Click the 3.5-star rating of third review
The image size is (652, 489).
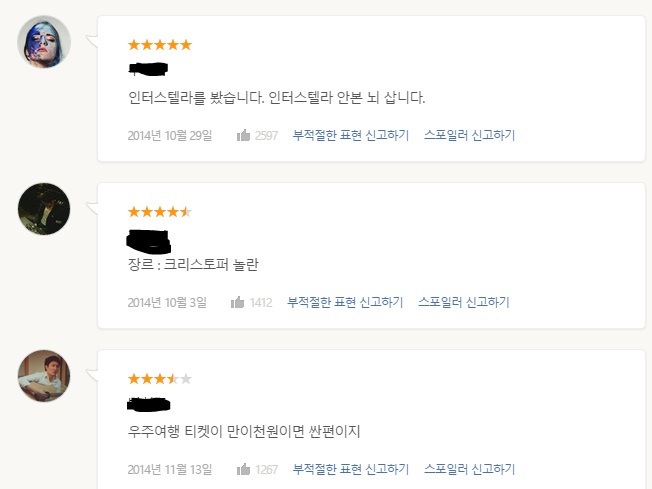[x=160, y=379]
